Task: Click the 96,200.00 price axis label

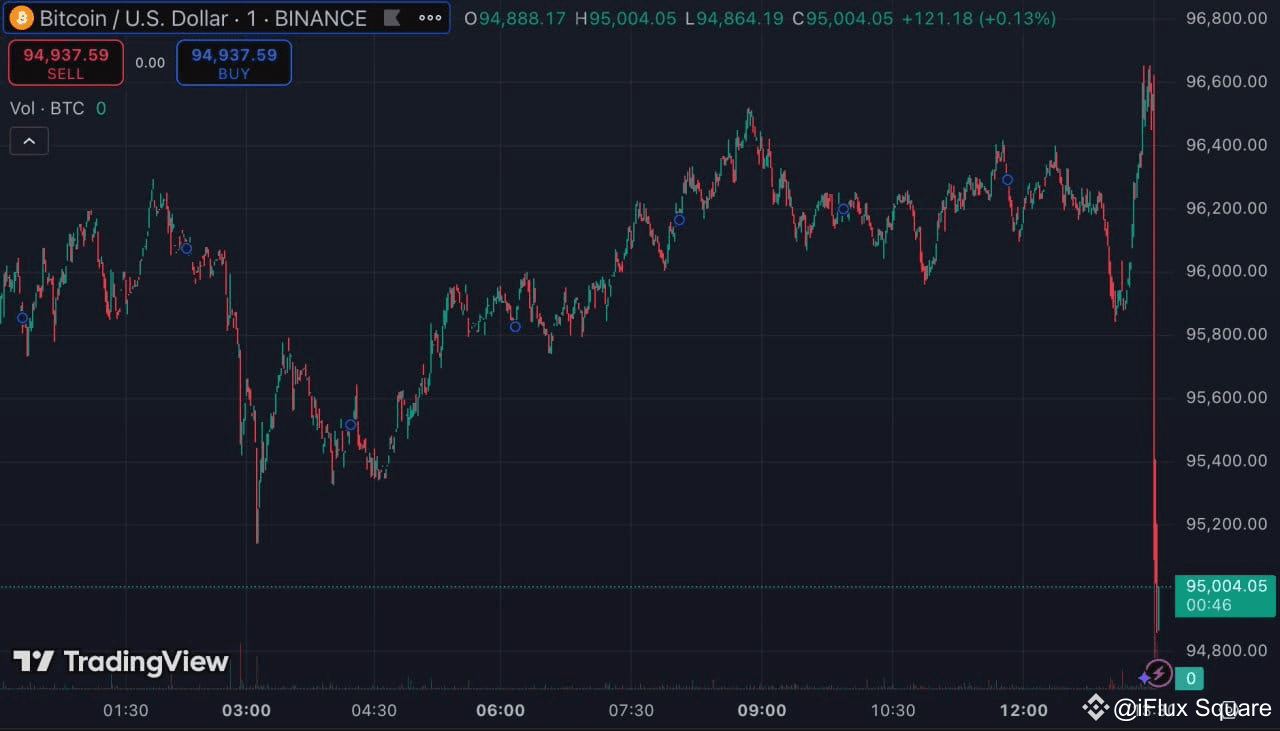Action: pyautogui.click(x=1226, y=208)
